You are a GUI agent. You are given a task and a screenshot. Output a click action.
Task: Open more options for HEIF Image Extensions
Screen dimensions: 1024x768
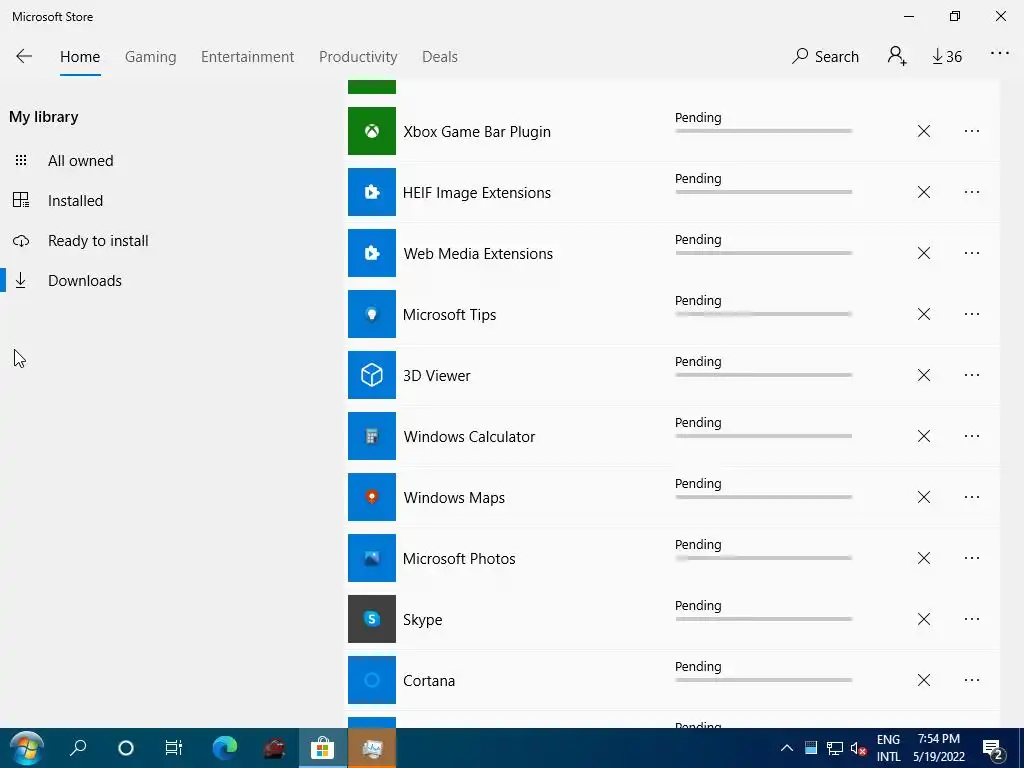click(972, 192)
